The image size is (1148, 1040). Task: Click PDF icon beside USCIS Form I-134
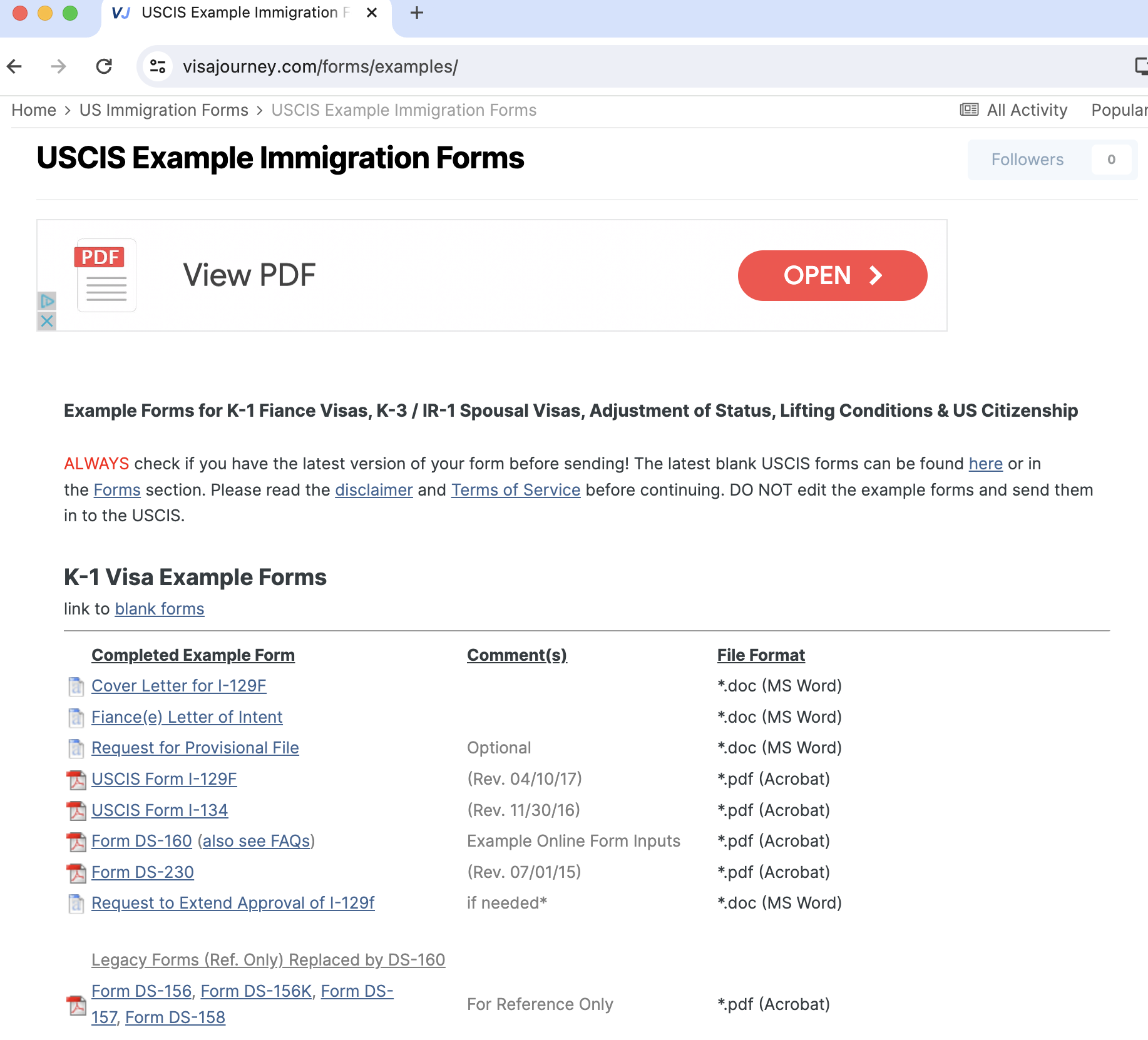pyautogui.click(x=76, y=811)
